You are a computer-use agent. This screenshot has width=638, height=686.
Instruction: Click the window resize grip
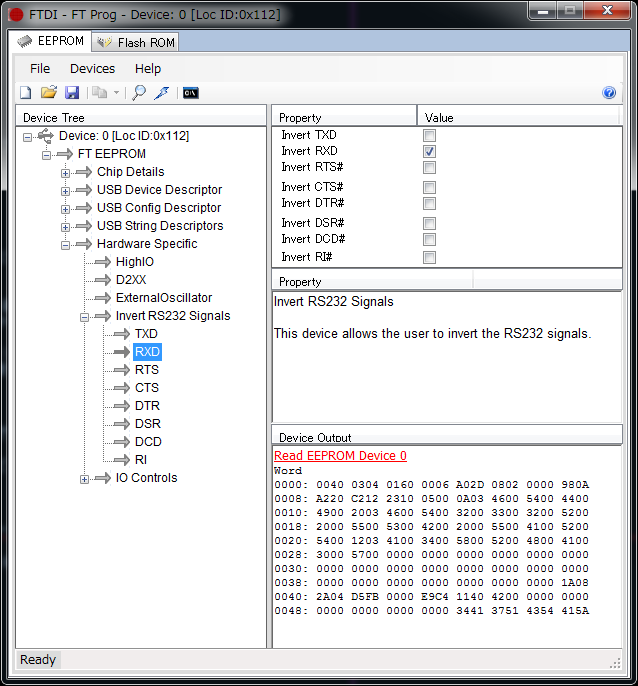(615, 663)
